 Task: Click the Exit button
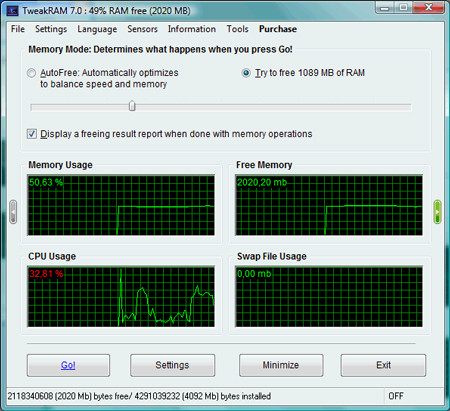point(383,365)
